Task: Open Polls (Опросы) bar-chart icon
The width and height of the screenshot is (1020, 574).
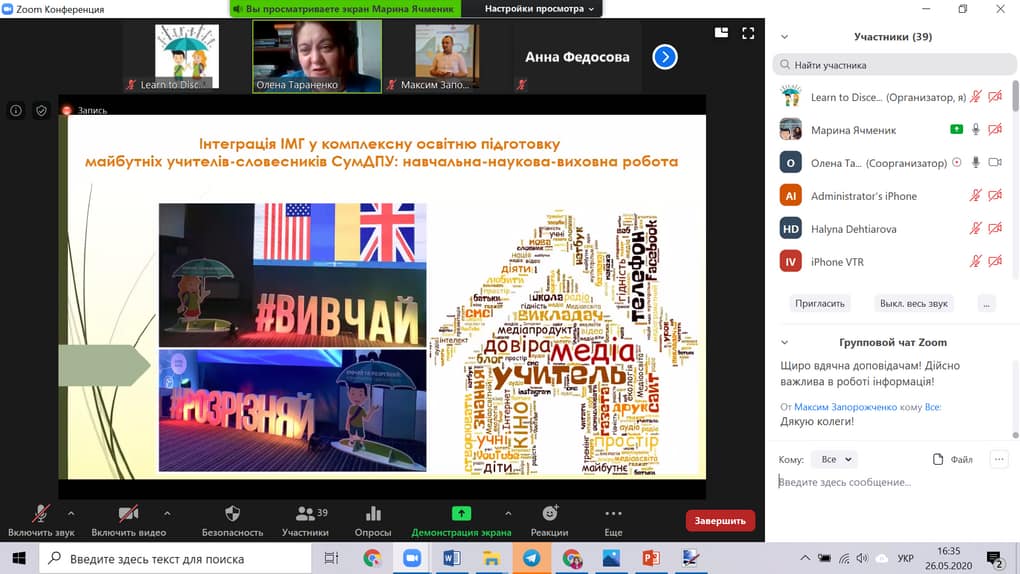Action: [x=373, y=513]
